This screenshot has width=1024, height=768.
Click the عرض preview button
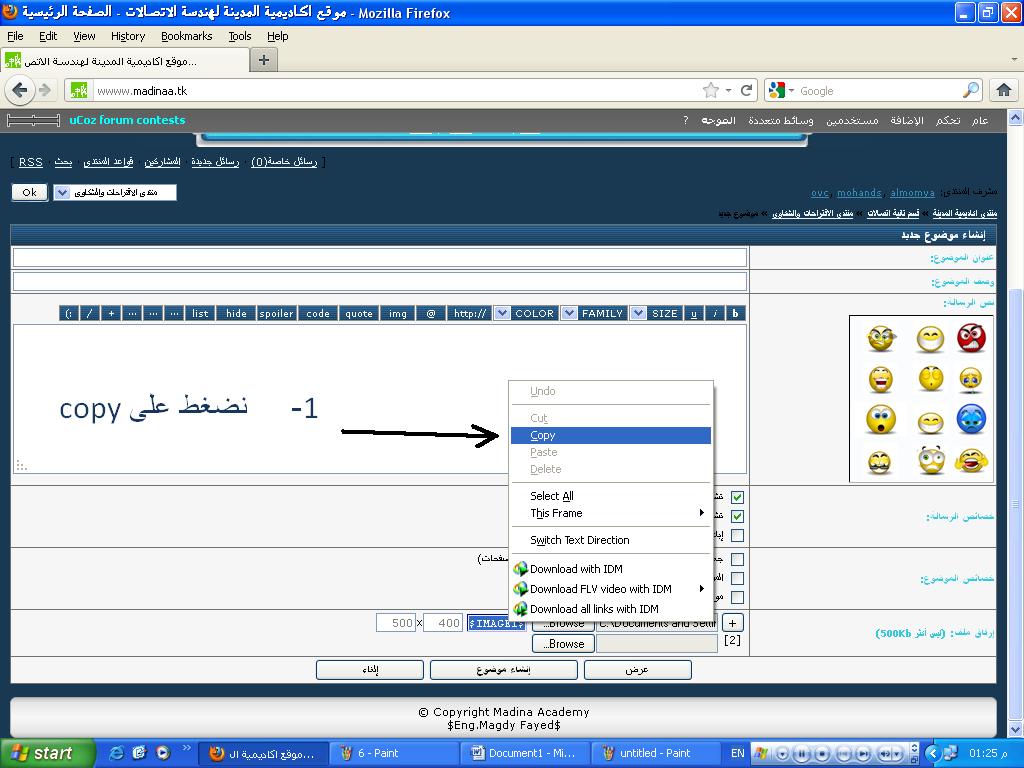[637, 670]
